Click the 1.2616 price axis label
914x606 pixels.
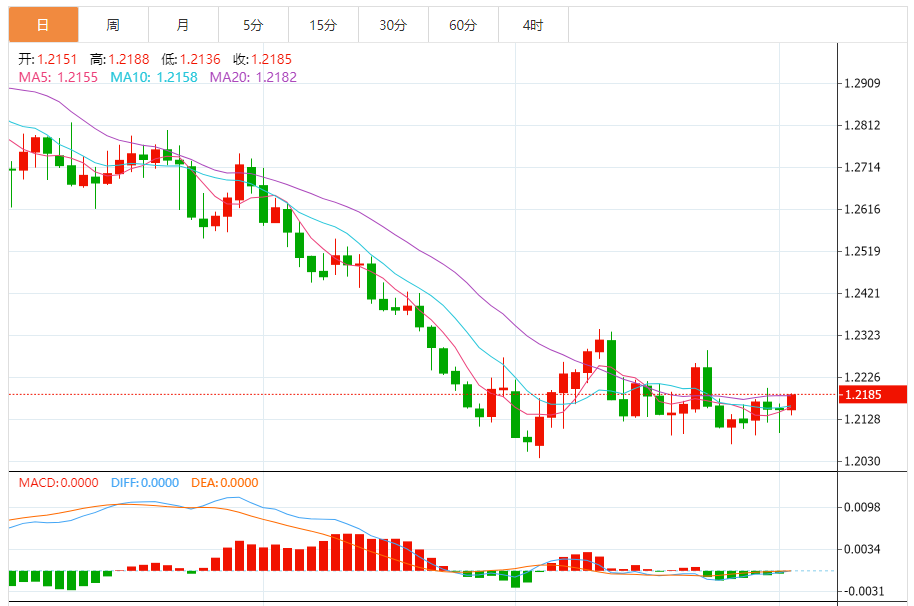(x=862, y=209)
